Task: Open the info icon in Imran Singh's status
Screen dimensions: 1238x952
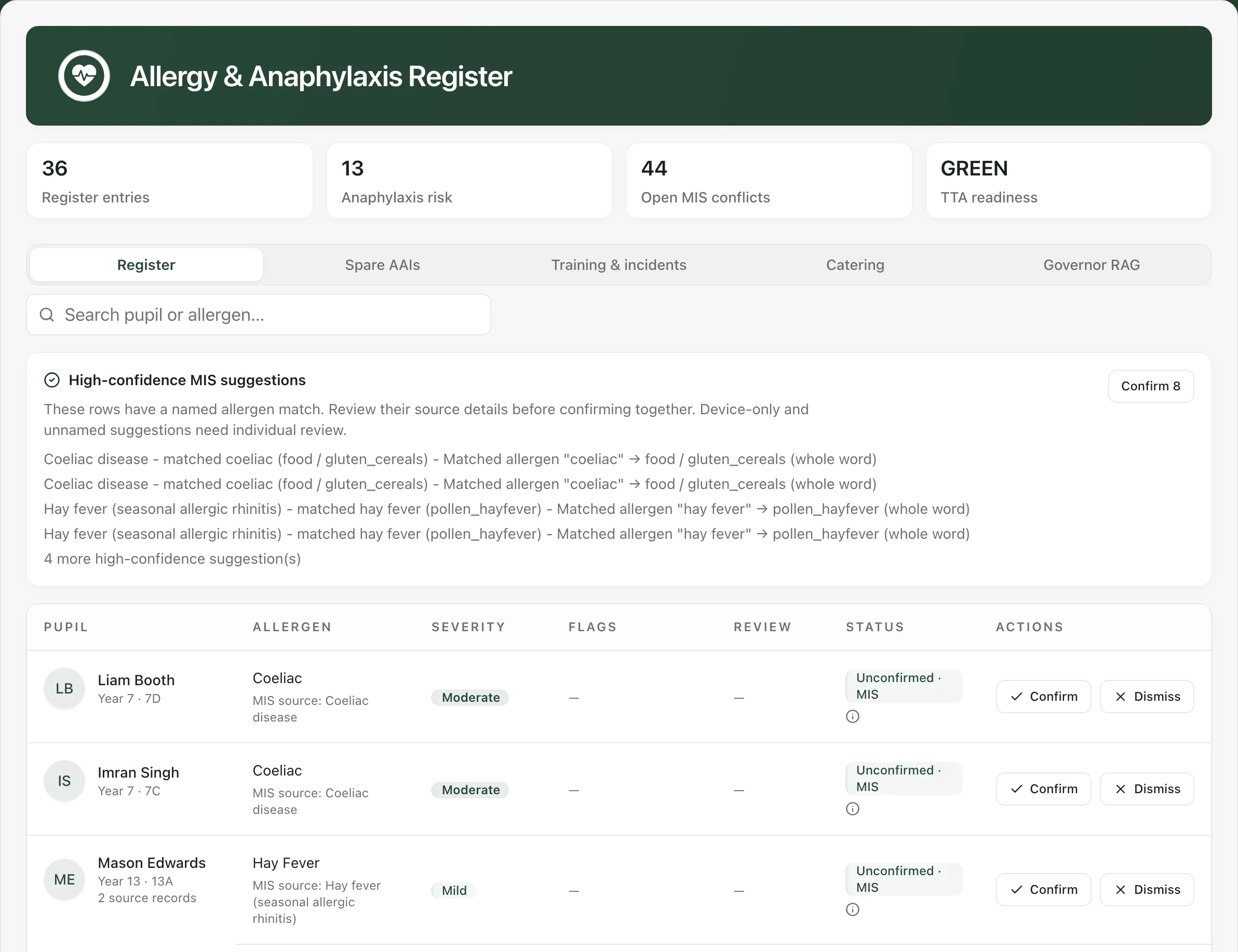Action: click(x=853, y=809)
